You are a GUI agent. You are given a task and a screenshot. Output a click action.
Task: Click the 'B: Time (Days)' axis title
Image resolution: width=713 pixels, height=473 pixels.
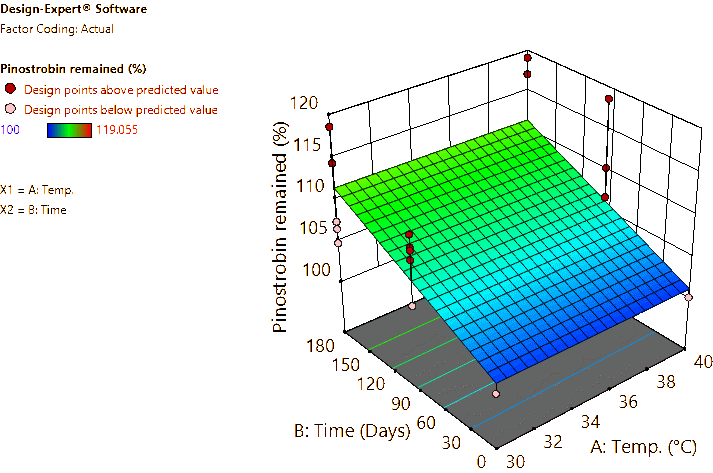pos(352,431)
